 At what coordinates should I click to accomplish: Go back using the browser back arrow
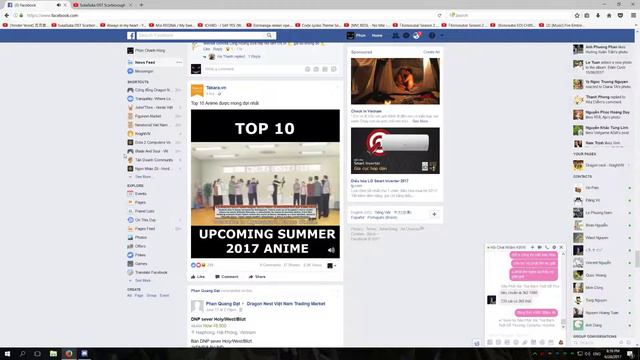[7, 16]
